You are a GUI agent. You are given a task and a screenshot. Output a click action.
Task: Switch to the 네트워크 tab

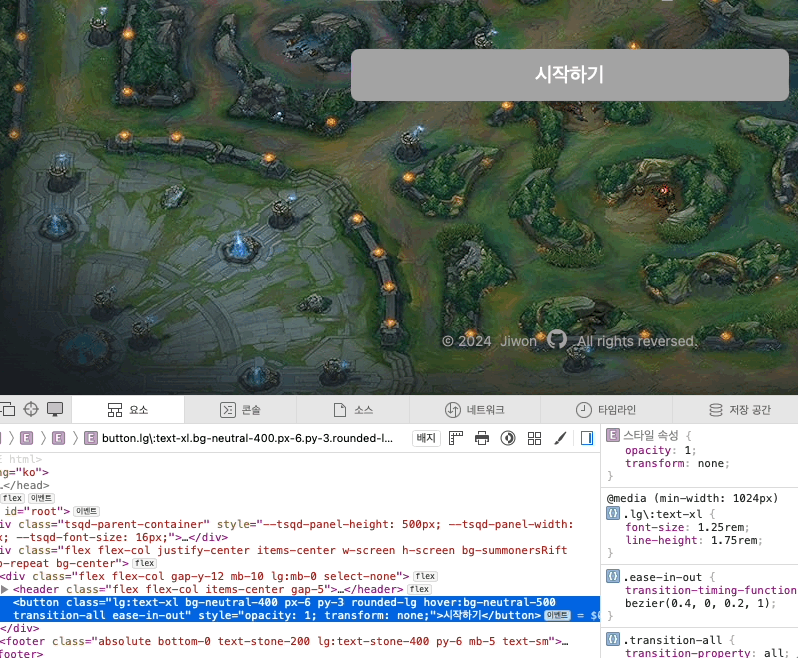[x=474, y=410]
